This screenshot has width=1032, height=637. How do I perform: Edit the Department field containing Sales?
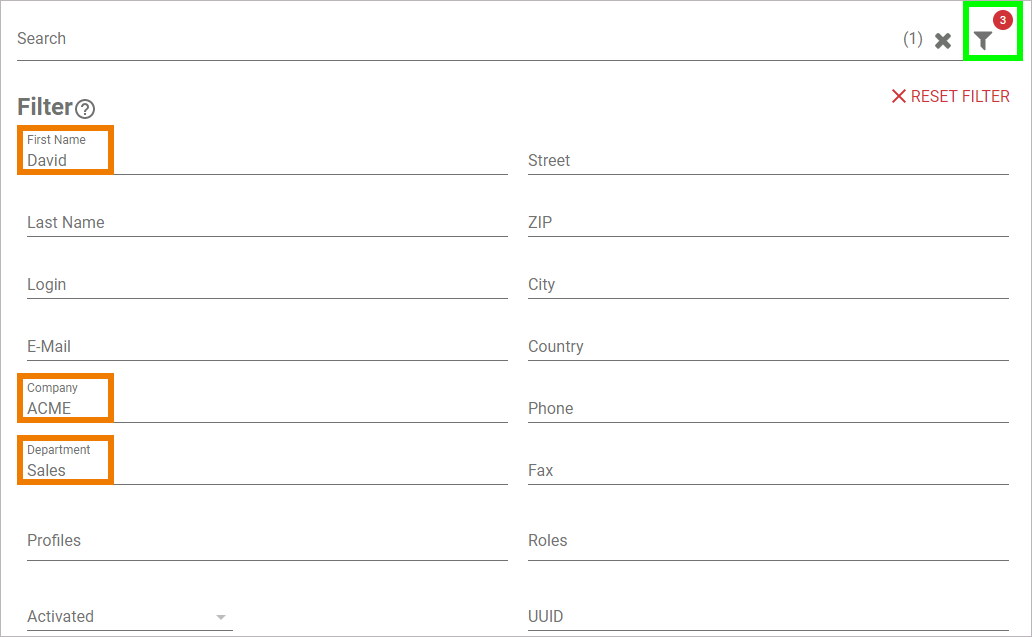pos(266,470)
